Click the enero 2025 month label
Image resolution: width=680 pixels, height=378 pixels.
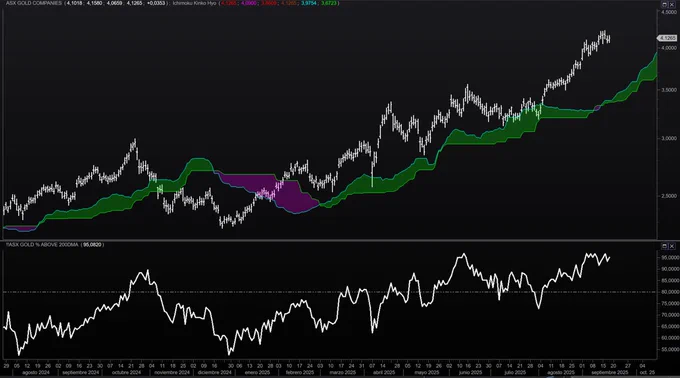pos(257,373)
